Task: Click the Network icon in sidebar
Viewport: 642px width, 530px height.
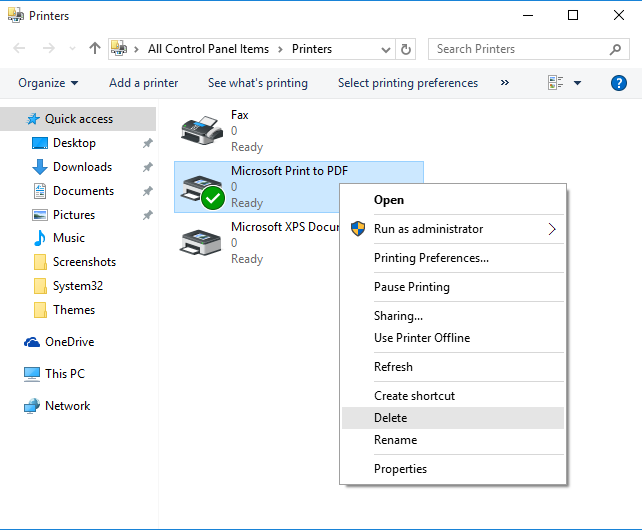Action: point(32,406)
